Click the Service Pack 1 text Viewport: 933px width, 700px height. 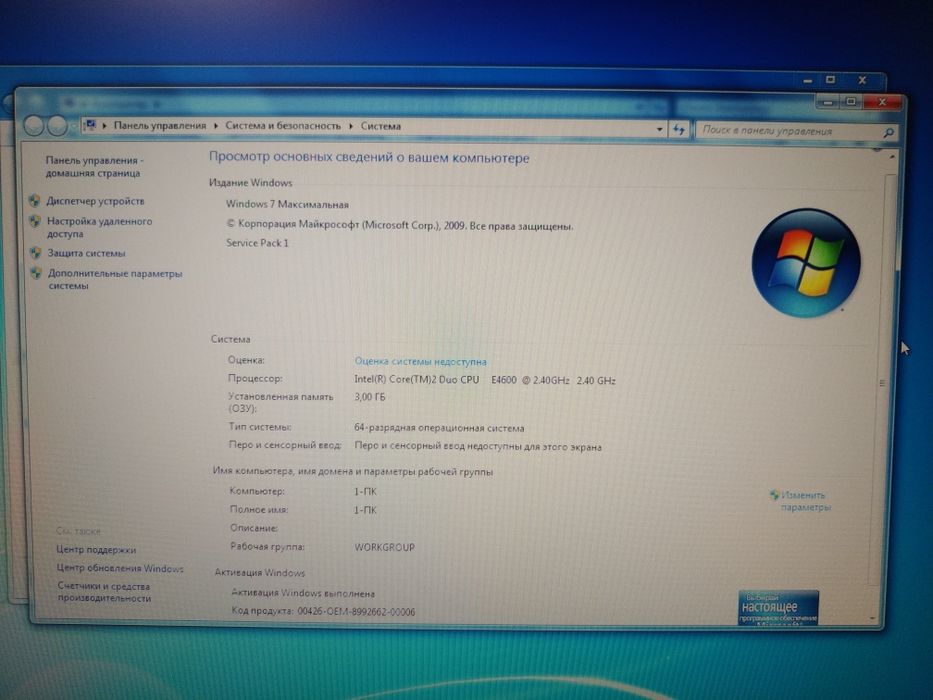tap(257, 243)
